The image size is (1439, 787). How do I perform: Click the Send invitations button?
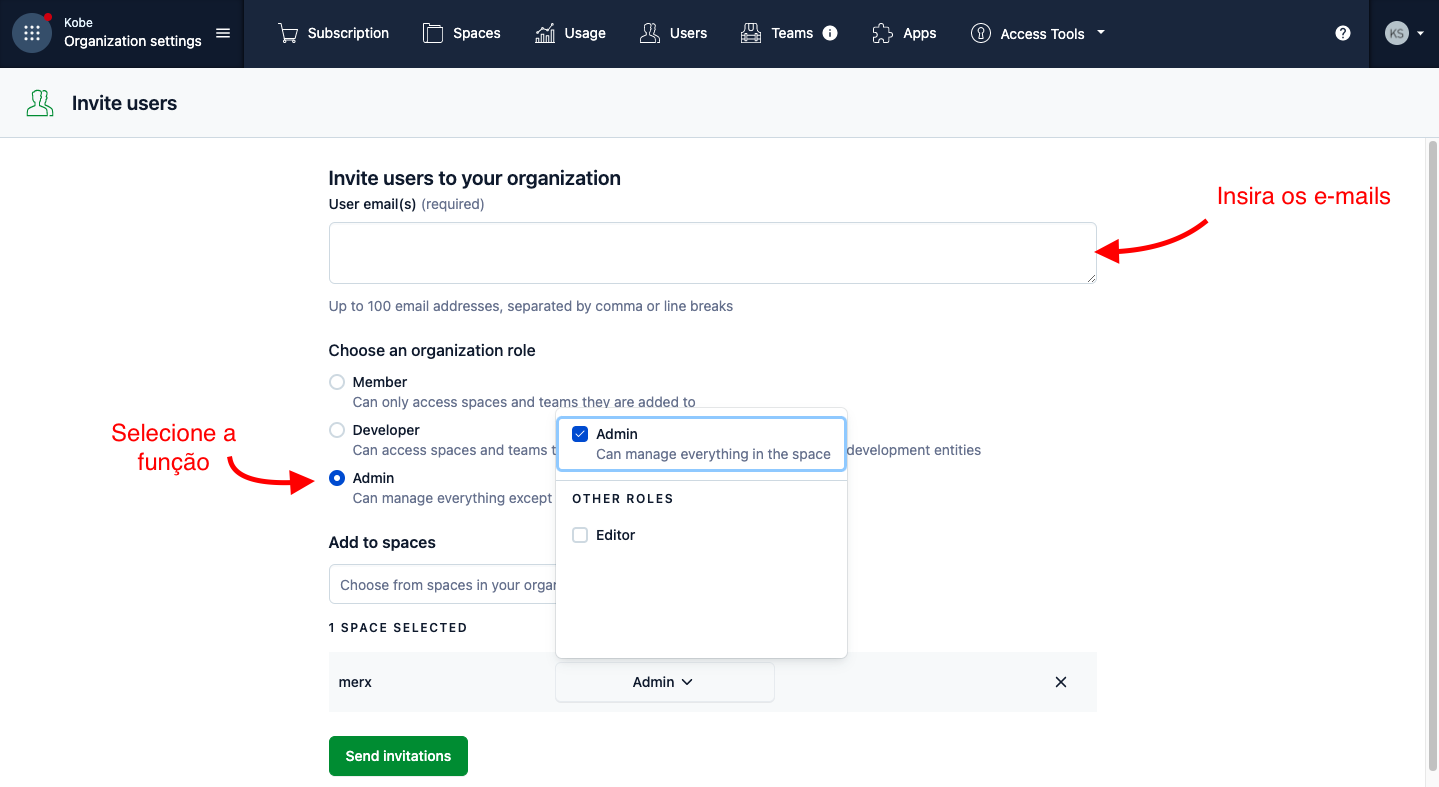click(398, 756)
